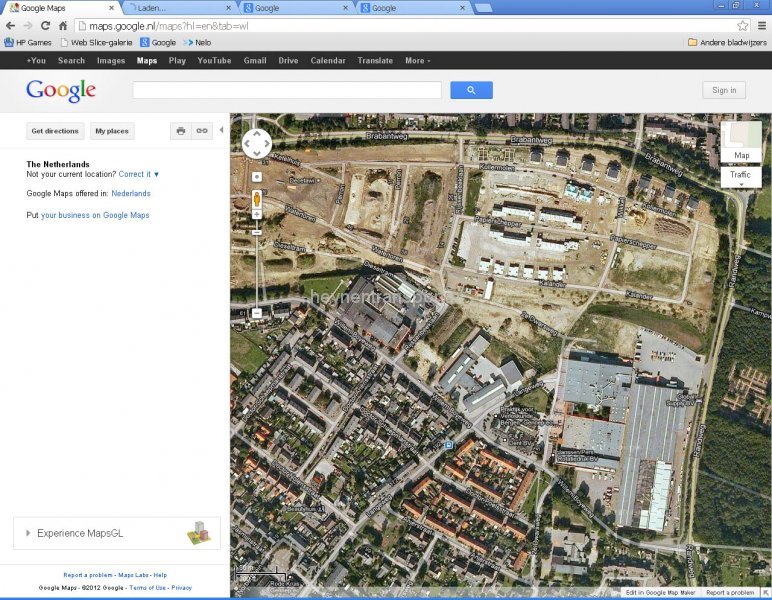Open the Nelo bookmark
The height and width of the screenshot is (600, 772).
point(197,42)
